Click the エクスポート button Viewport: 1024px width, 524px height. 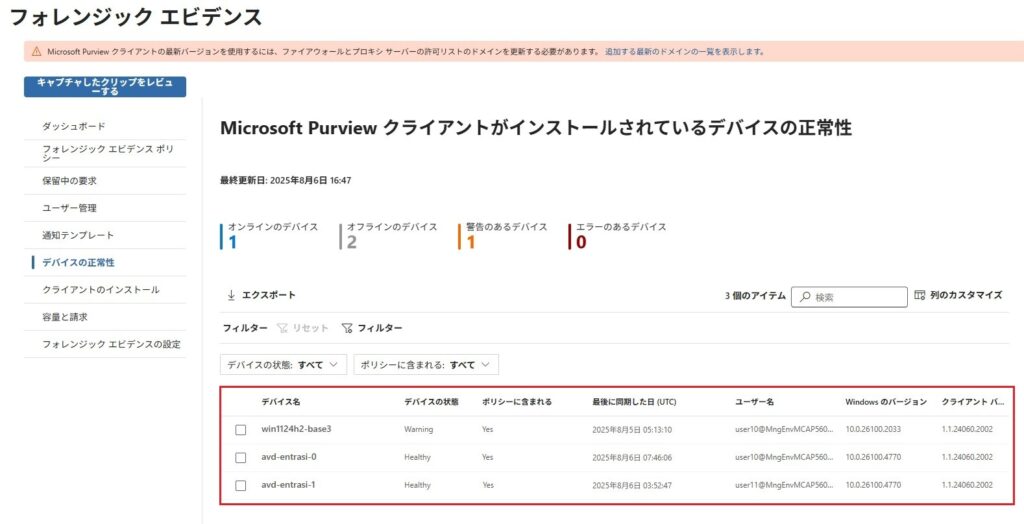coord(261,295)
